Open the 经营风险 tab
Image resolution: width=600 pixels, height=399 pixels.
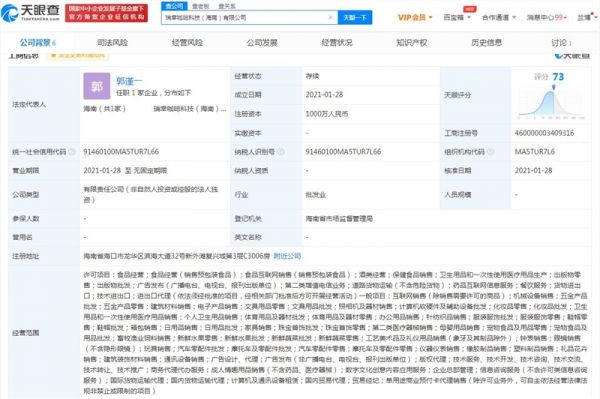(187, 42)
